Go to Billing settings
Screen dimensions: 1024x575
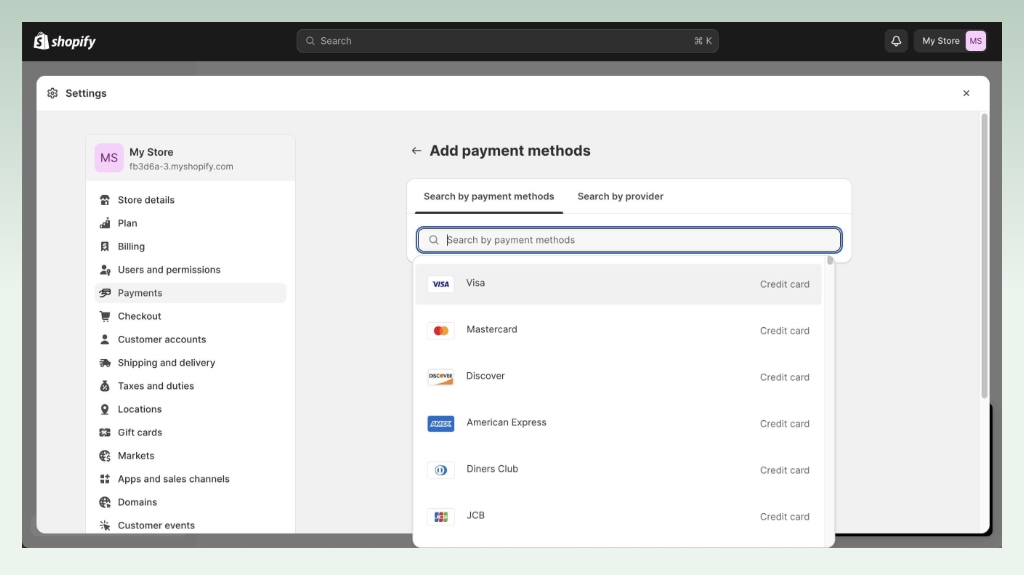190,246
